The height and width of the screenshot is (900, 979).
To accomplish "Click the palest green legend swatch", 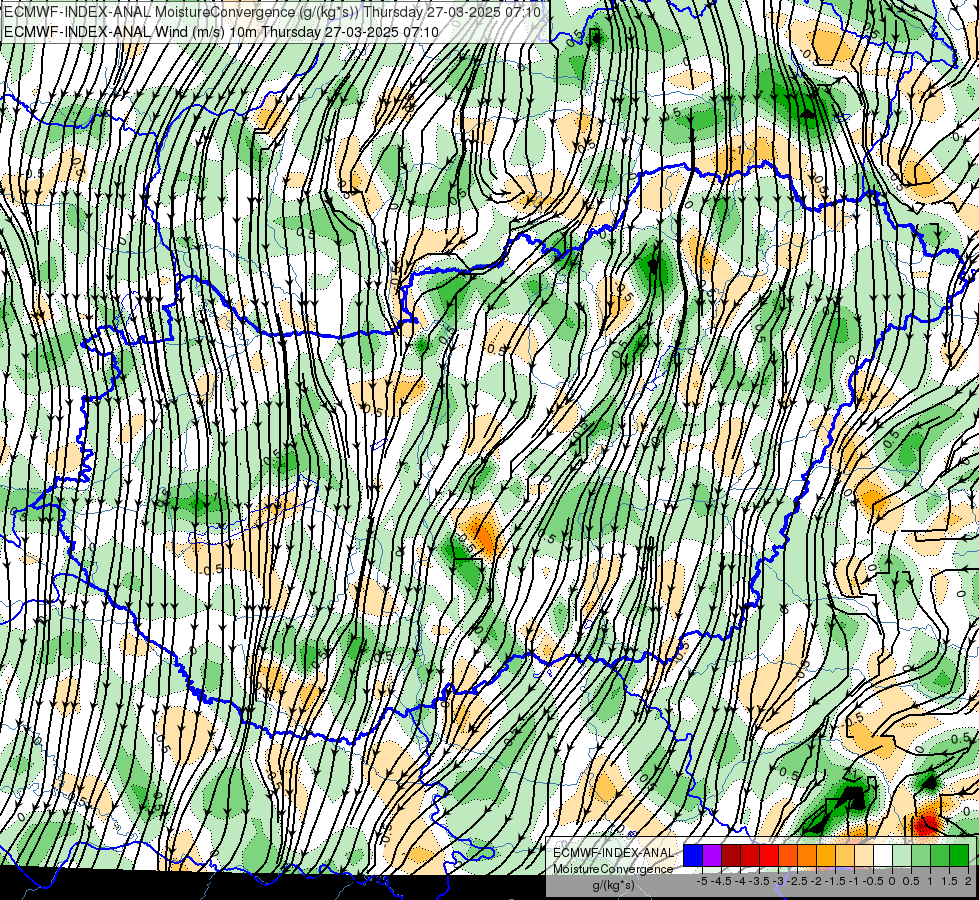I will 902,855.
